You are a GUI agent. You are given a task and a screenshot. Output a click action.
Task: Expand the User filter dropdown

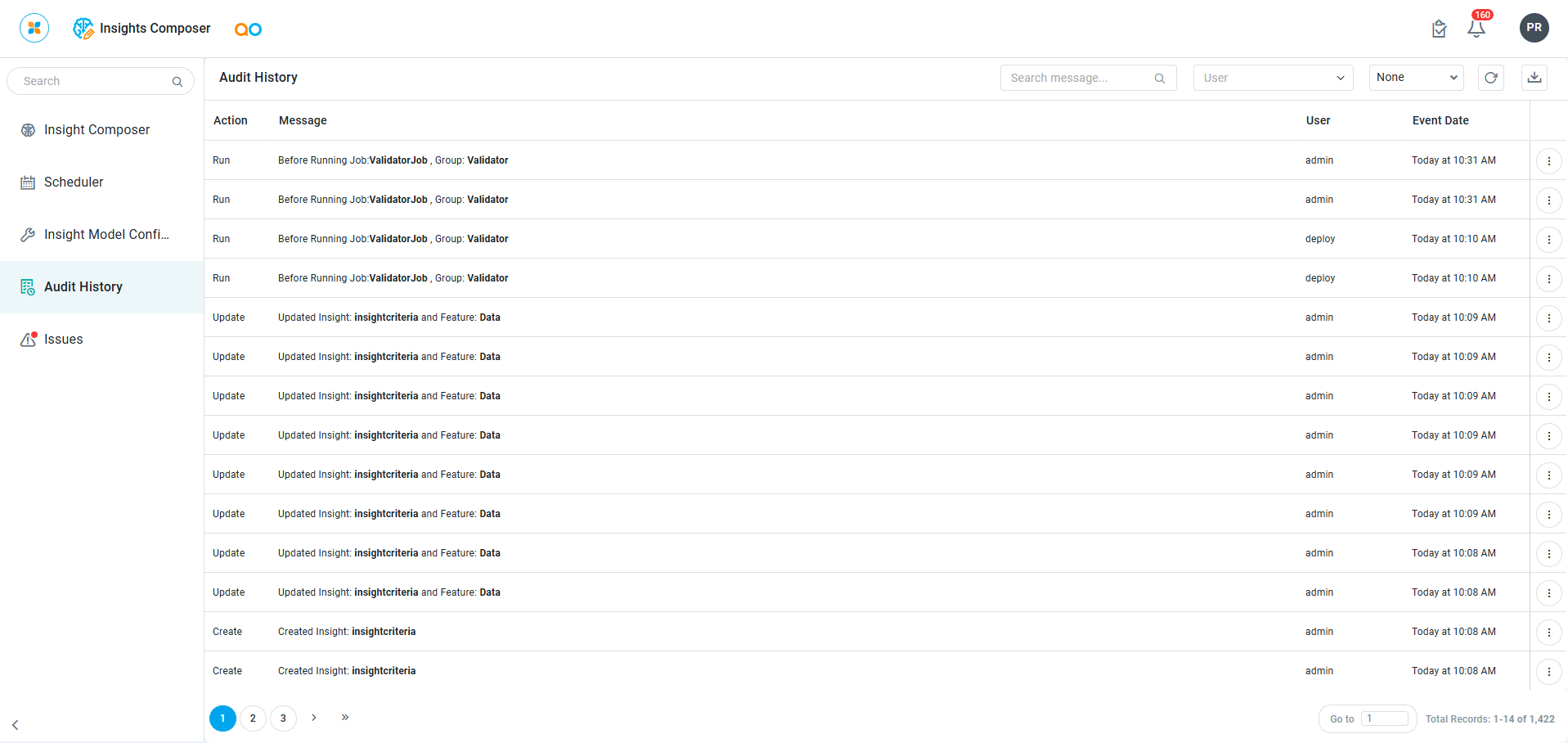pos(1273,78)
